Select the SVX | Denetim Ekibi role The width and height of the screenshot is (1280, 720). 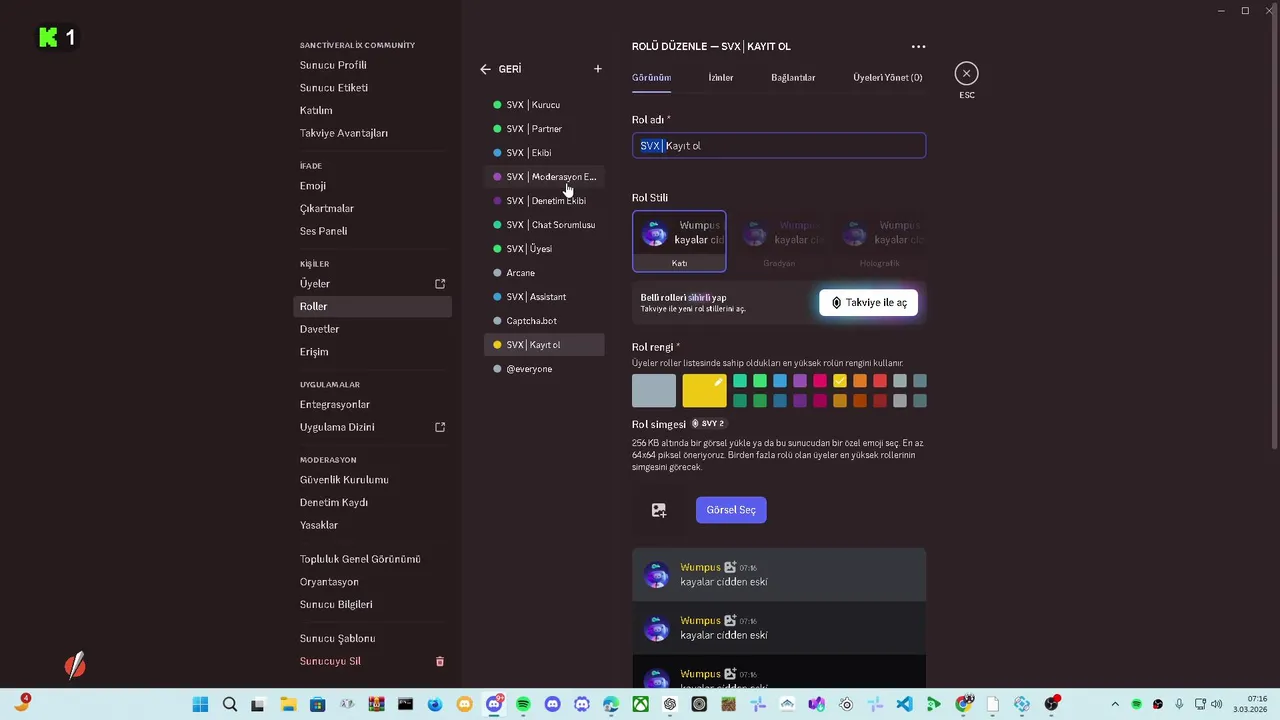tap(544, 201)
